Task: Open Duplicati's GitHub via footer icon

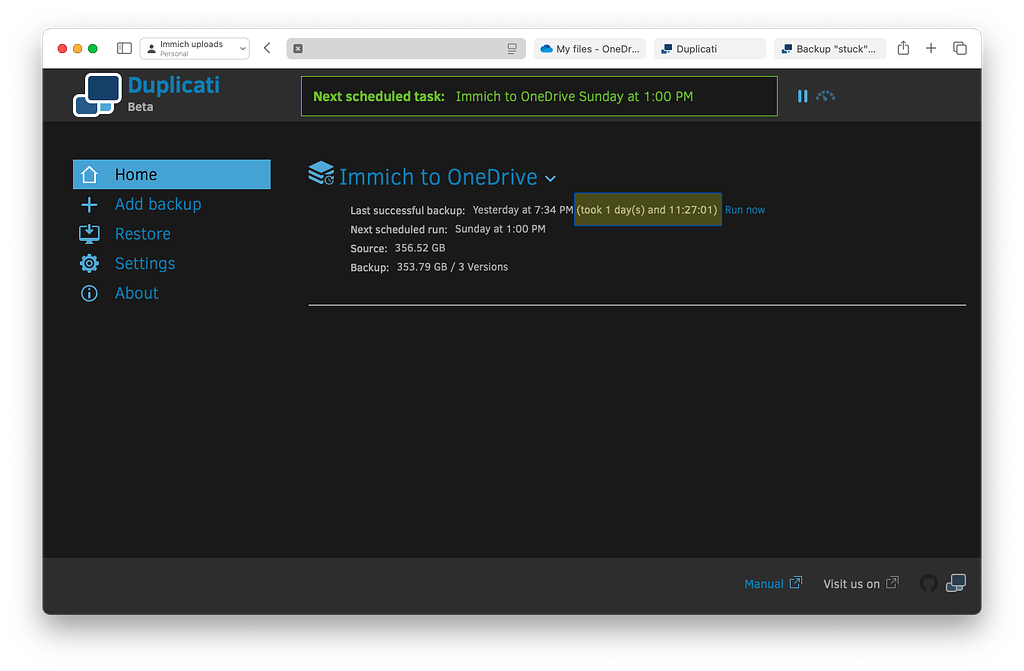Action: (x=928, y=583)
